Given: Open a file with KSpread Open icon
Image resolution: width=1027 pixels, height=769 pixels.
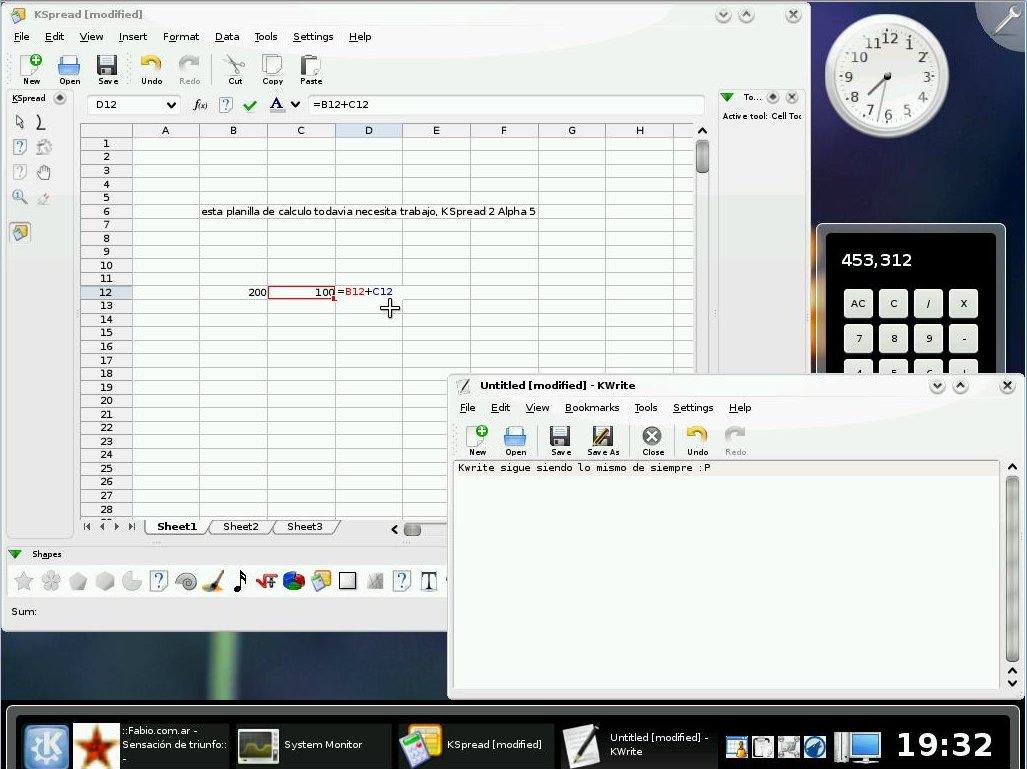Looking at the screenshot, I should [x=69, y=69].
